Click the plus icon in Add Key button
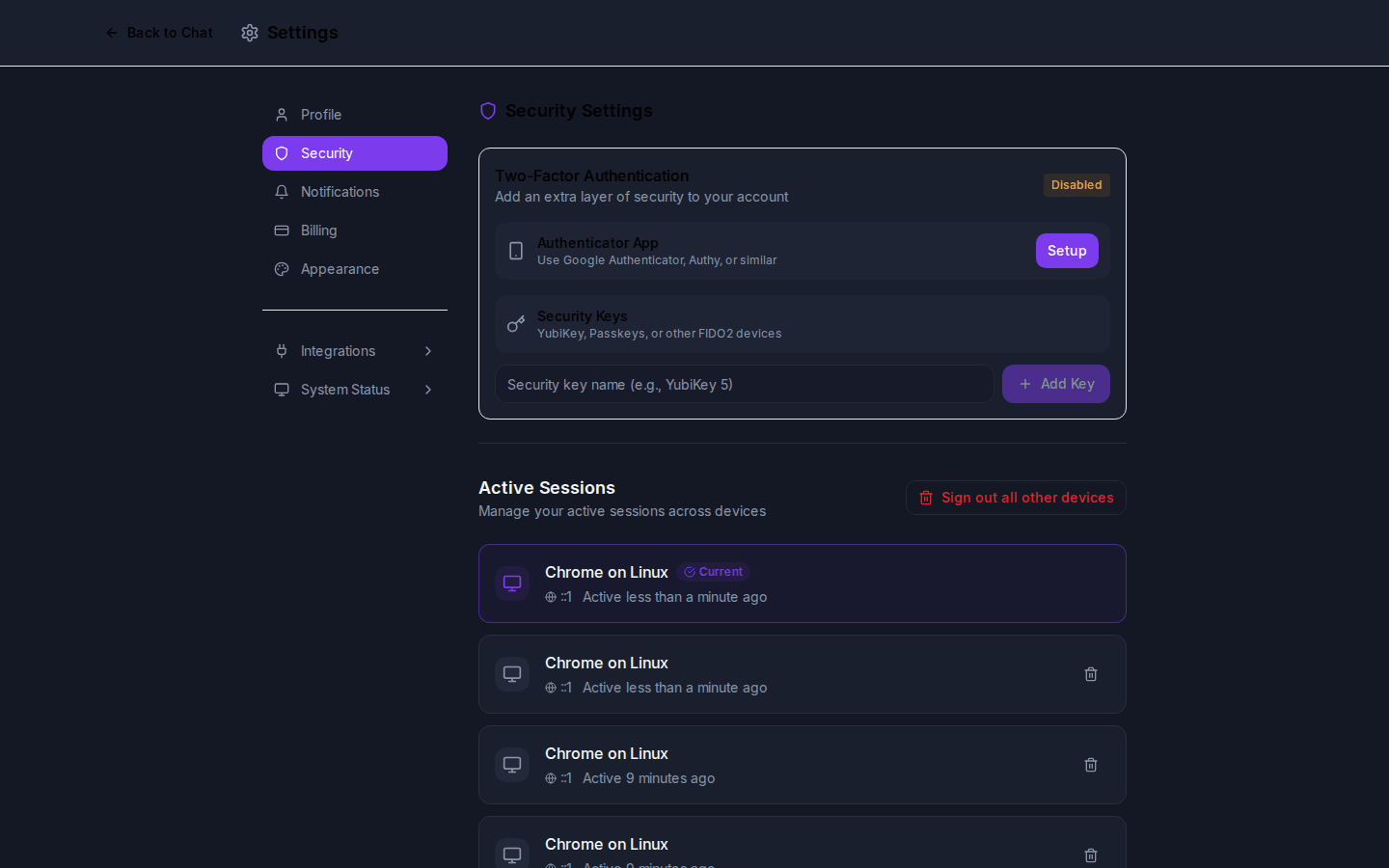The height and width of the screenshot is (868, 1389). (1025, 384)
